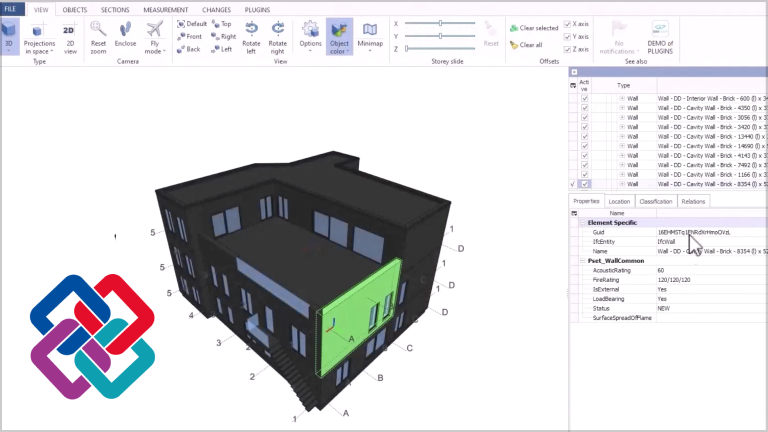Enable Fly mode camera
The image size is (768, 432).
(x=155, y=38)
